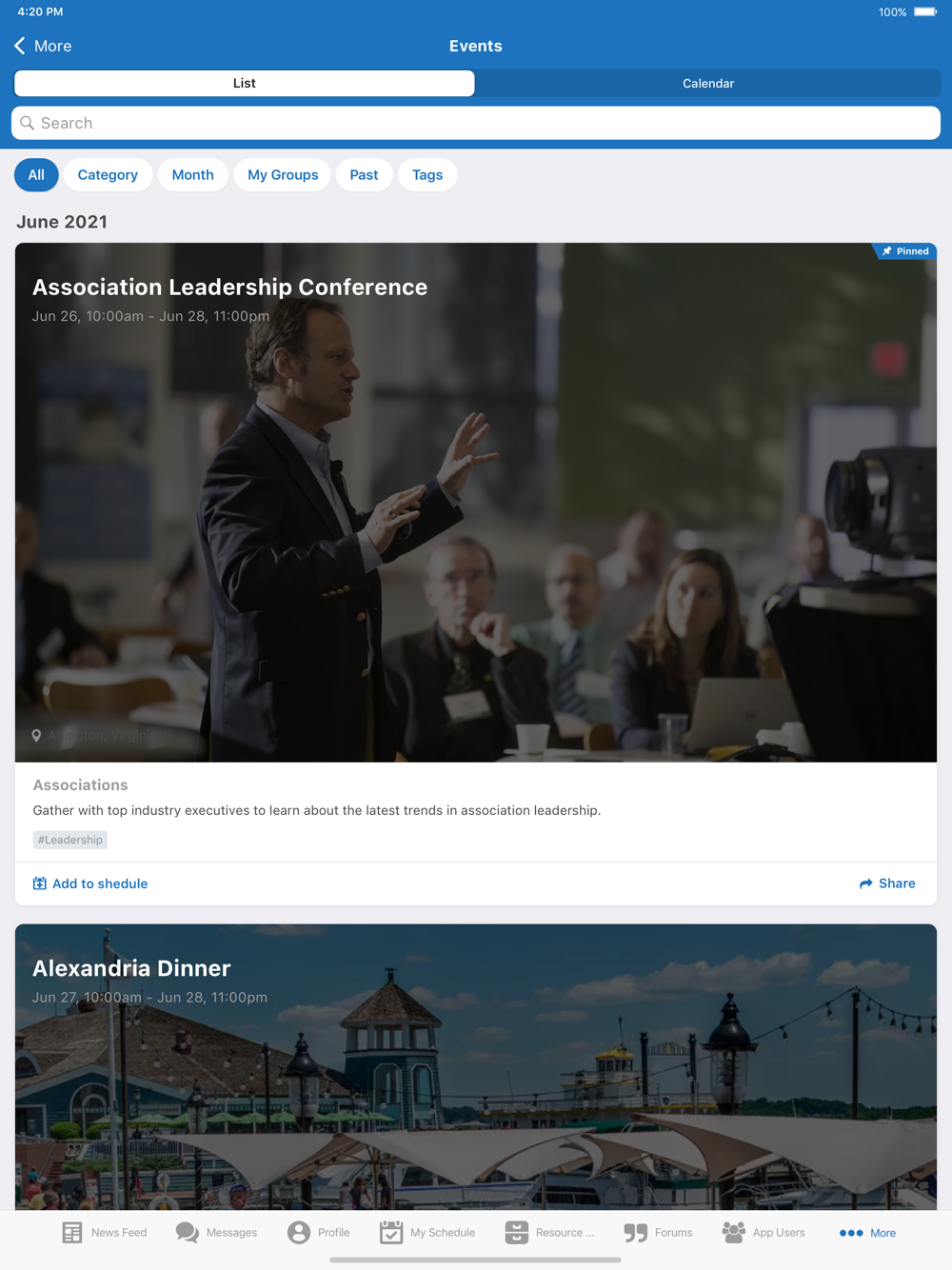Open My Schedule calendar icon
The height and width of the screenshot is (1270, 952).
391,1233
